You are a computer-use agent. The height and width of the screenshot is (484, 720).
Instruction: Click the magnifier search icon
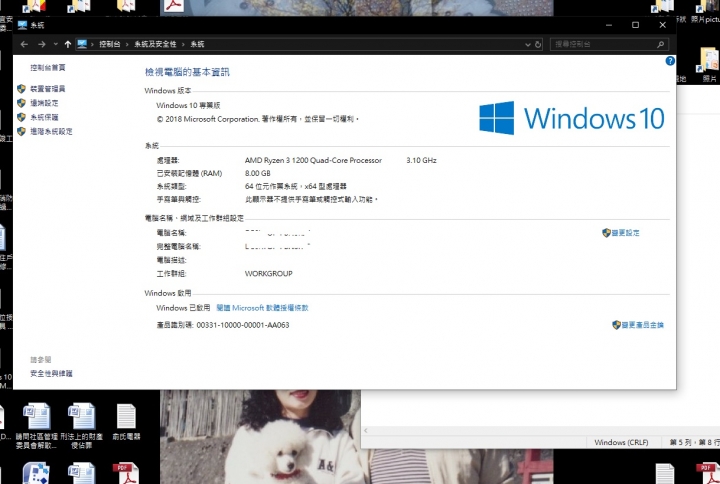[660, 45]
